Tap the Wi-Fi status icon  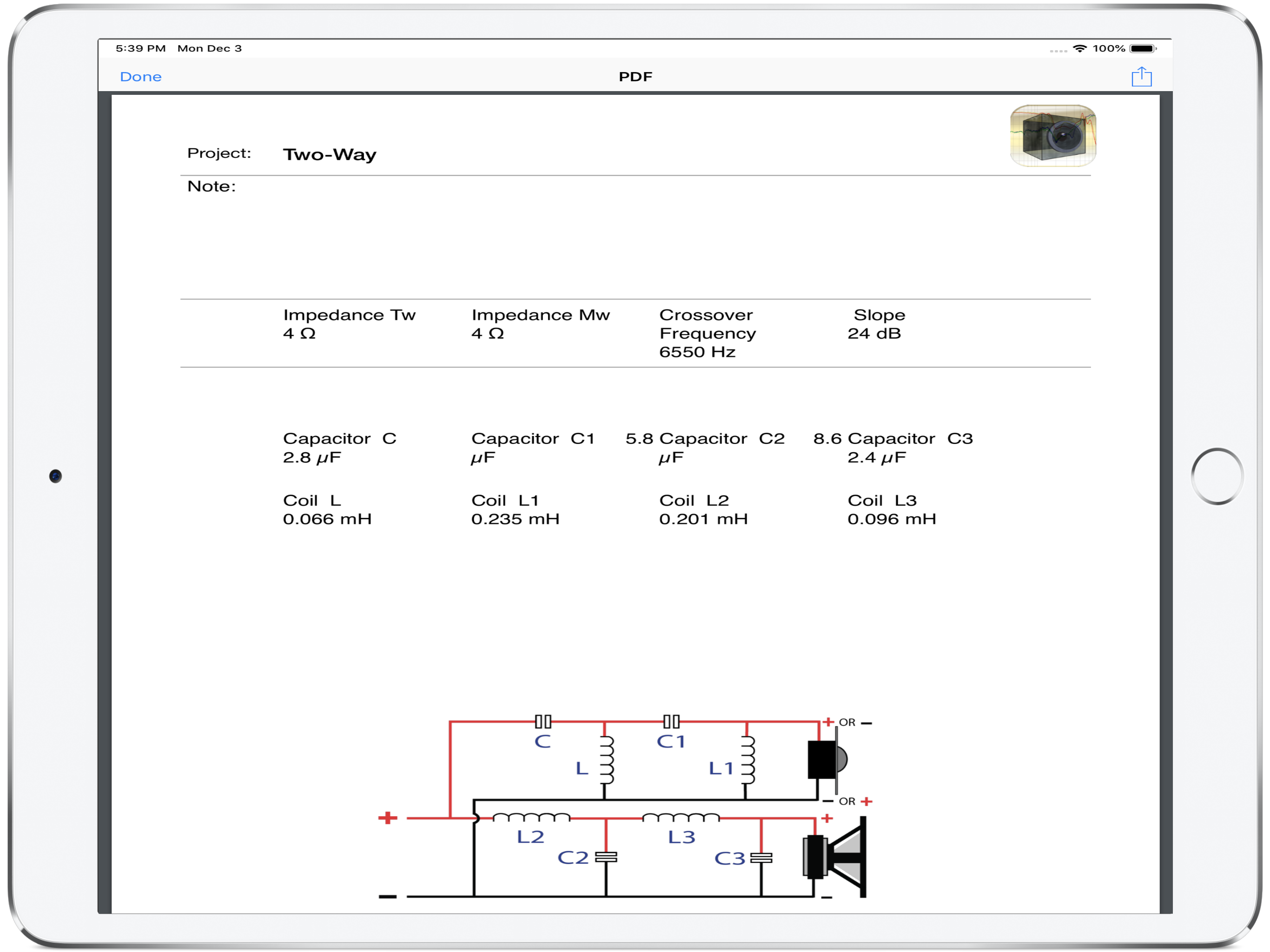1079,49
